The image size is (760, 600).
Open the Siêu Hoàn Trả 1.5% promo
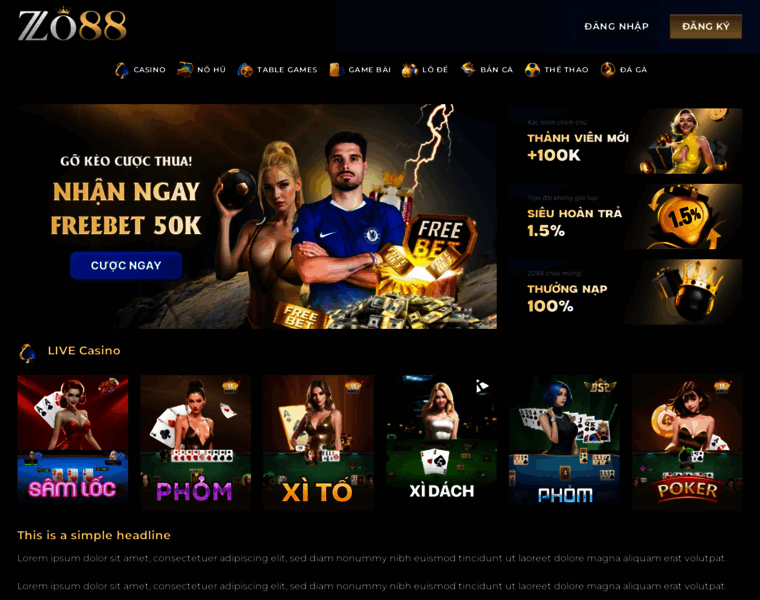[x=626, y=216]
